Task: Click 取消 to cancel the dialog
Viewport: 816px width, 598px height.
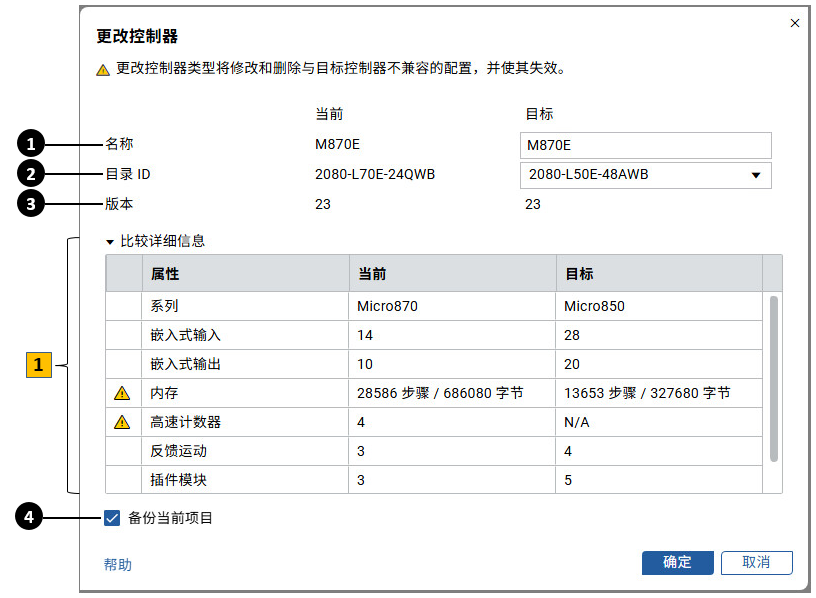Action: (x=756, y=563)
